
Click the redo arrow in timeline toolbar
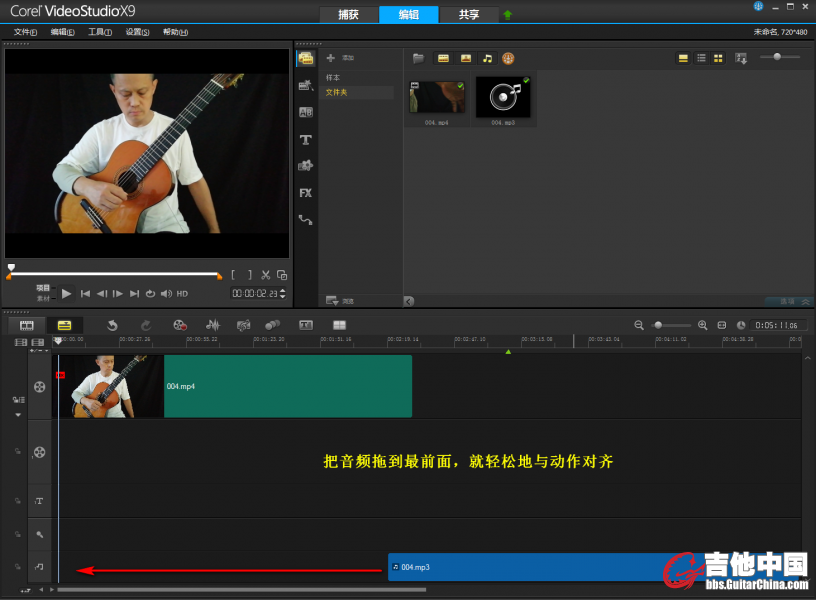pyautogui.click(x=146, y=325)
